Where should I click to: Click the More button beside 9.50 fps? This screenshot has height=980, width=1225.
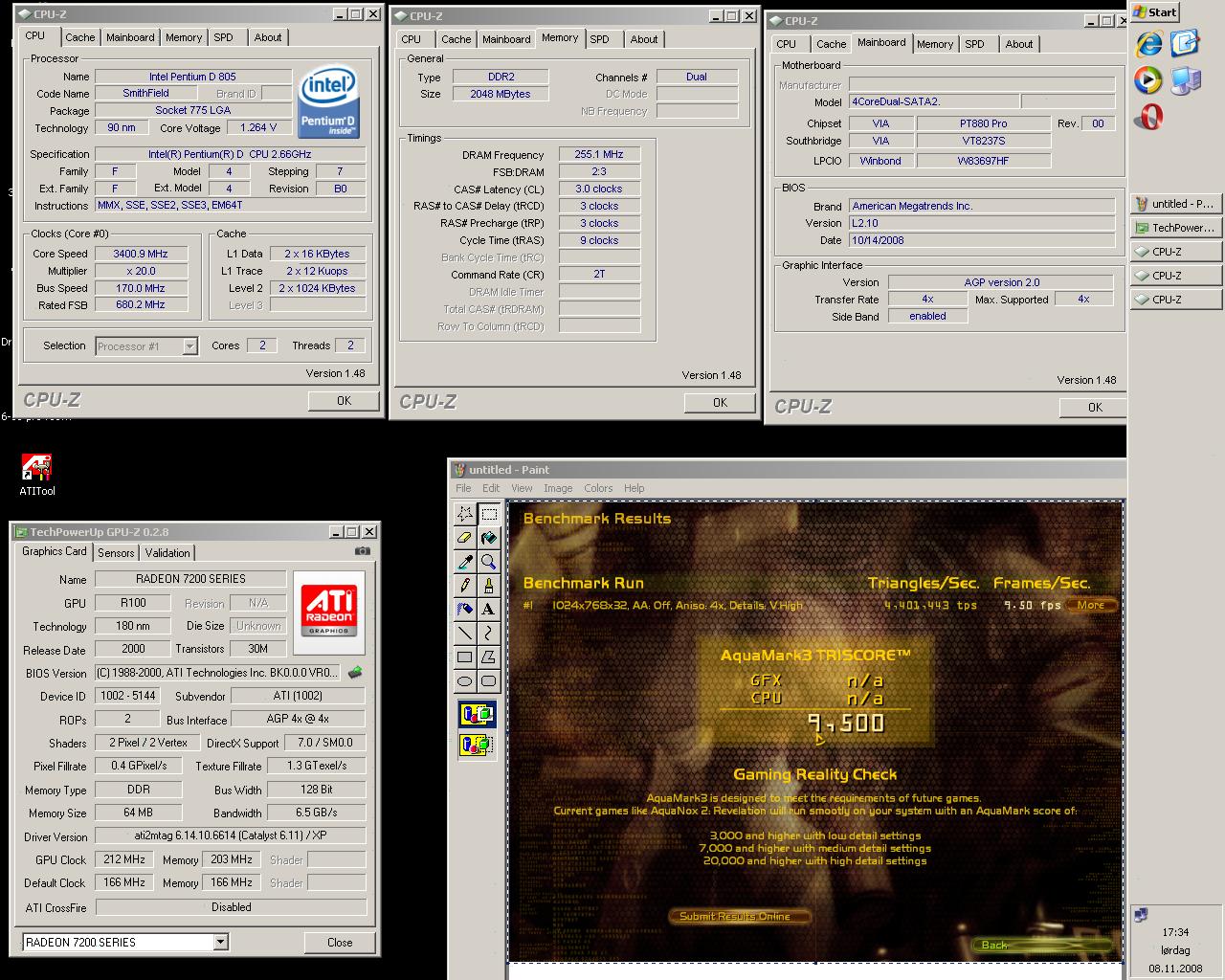tap(1091, 605)
